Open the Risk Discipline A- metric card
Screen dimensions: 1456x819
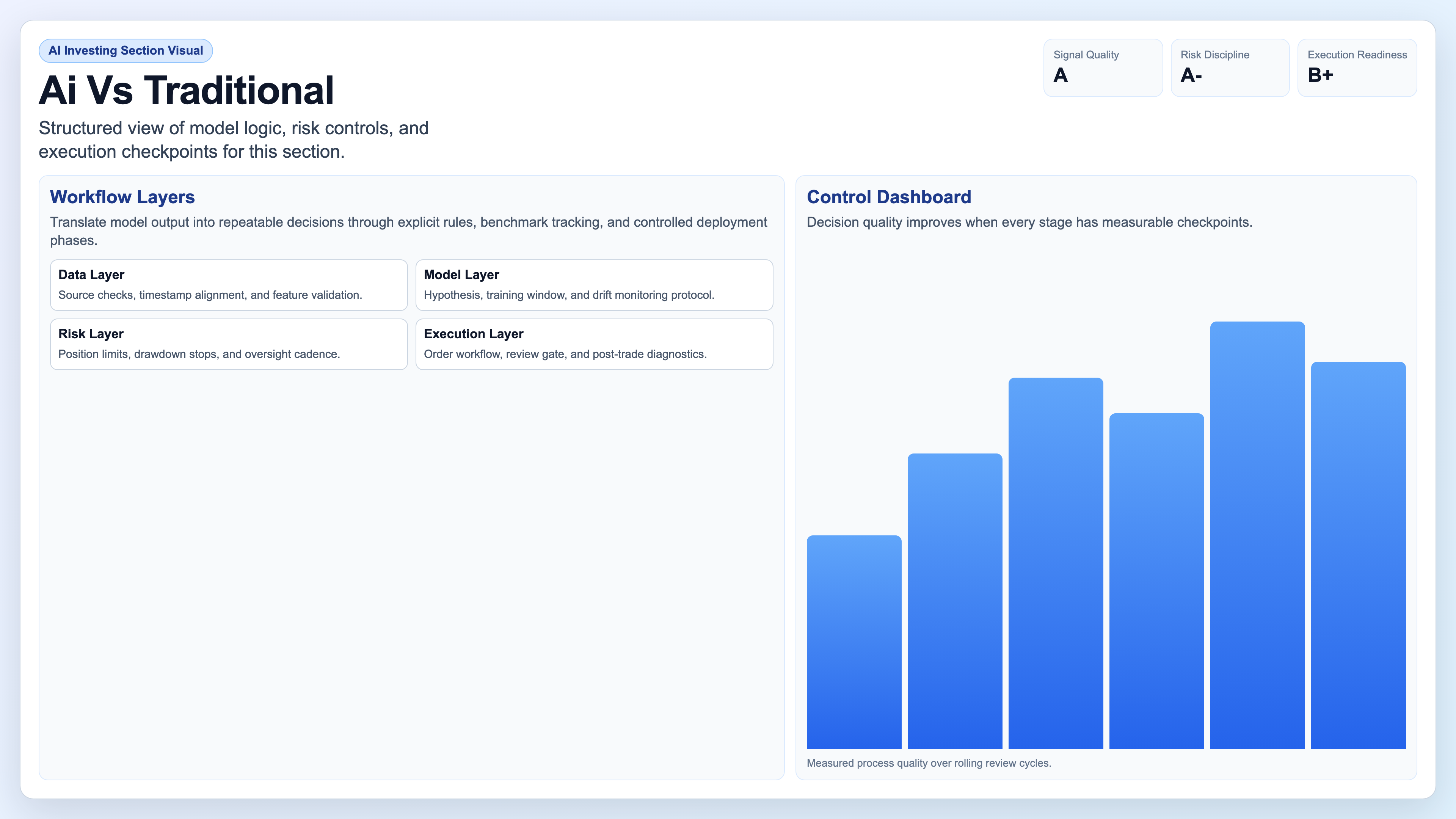tap(1230, 67)
